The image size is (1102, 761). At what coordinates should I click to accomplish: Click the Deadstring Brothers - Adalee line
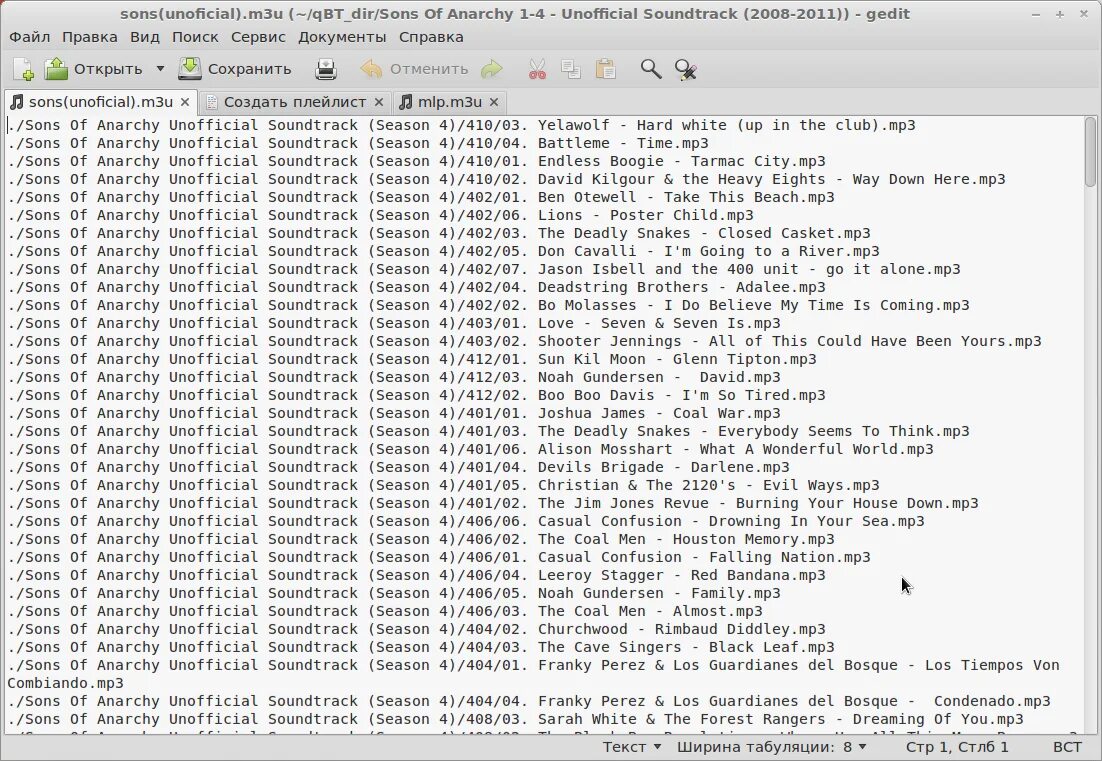(416, 287)
